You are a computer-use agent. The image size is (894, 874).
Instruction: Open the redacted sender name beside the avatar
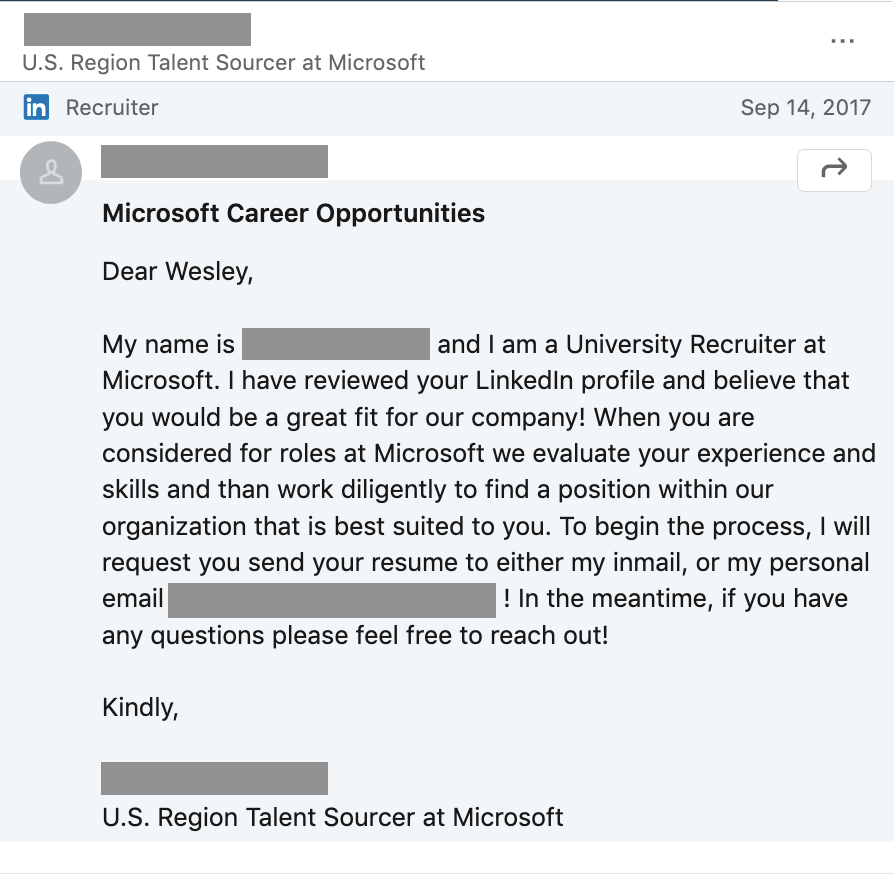coord(214,161)
